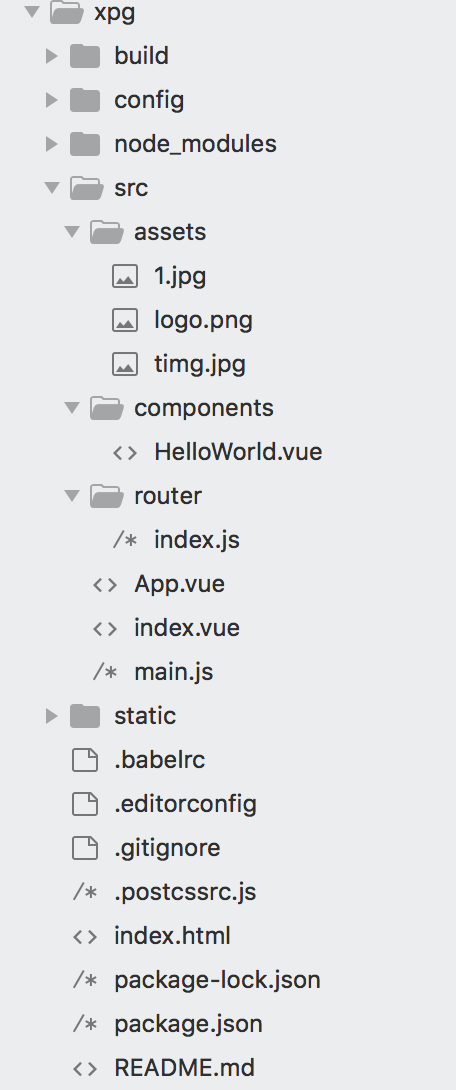This screenshot has width=456, height=1090.
Task: Open index.html from the sidebar
Action: click(x=172, y=936)
